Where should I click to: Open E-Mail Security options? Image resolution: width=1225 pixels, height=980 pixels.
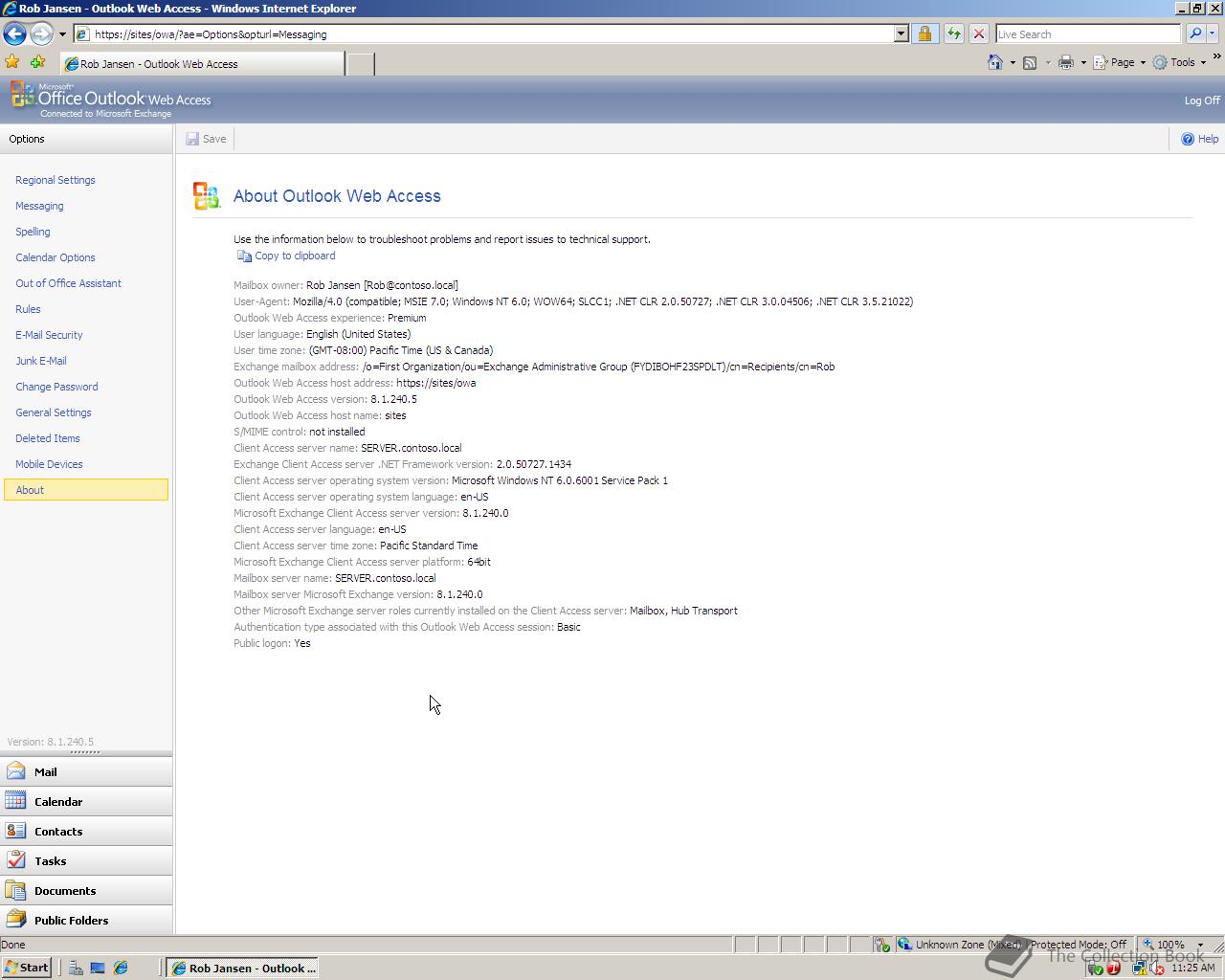pos(49,335)
